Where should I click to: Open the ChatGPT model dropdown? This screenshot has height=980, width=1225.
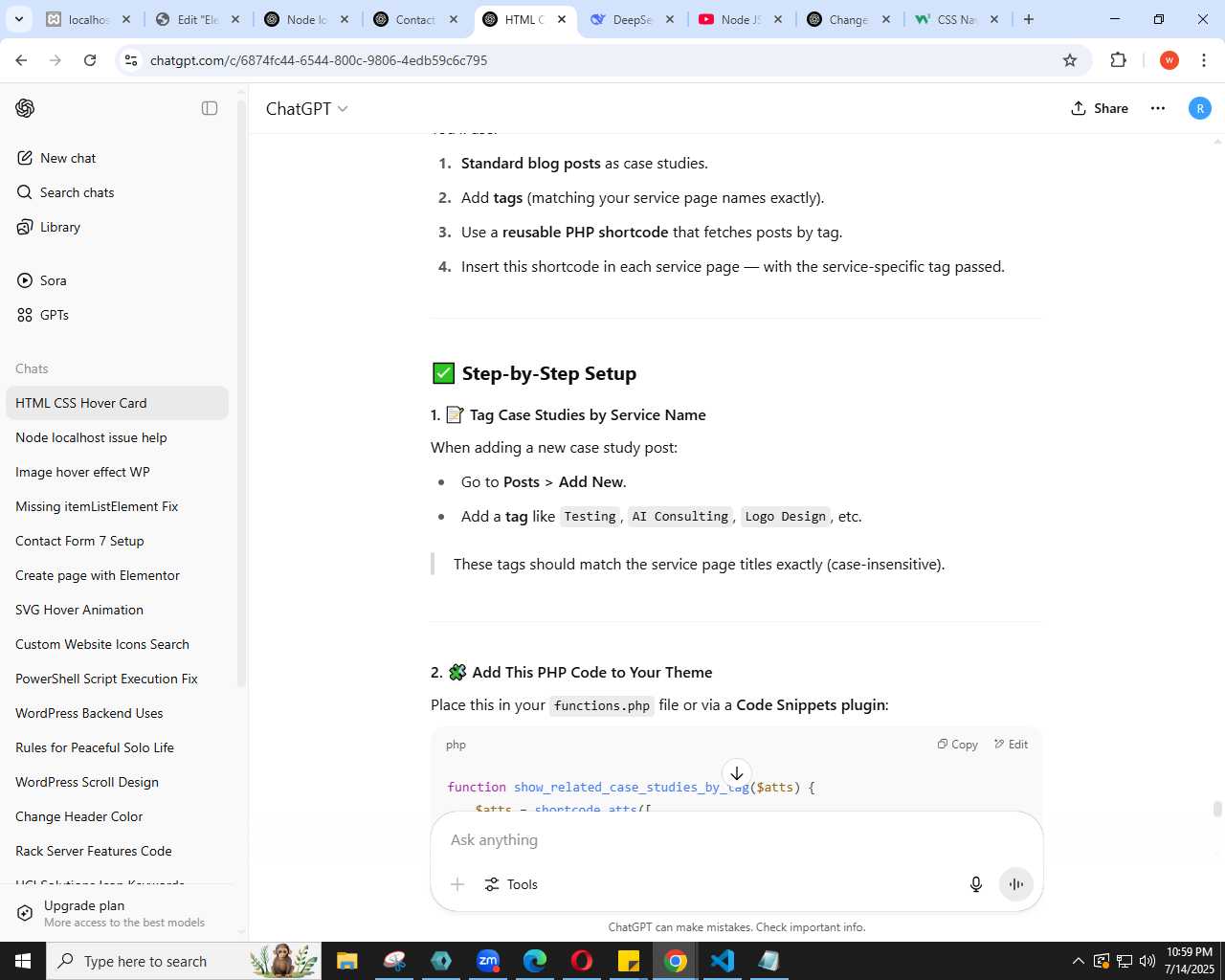pos(306,109)
